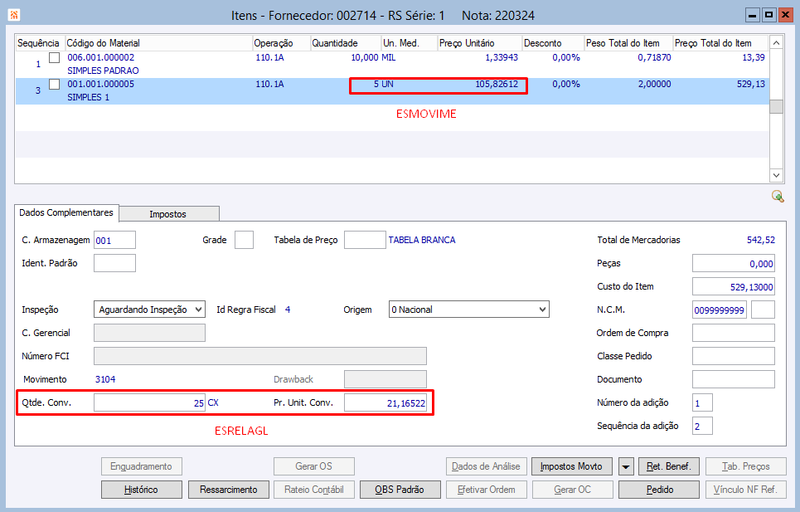Open the Pedido button
800x512 pixels.
click(659, 490)
